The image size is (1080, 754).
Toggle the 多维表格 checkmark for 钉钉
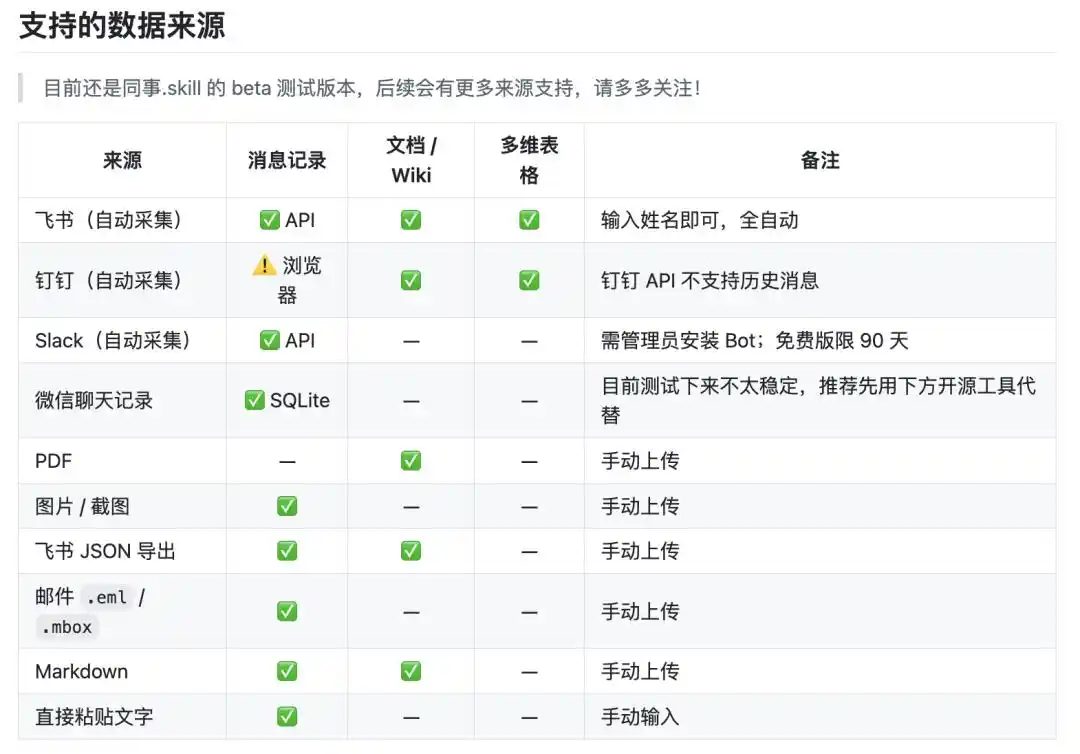tap(529, 280)
